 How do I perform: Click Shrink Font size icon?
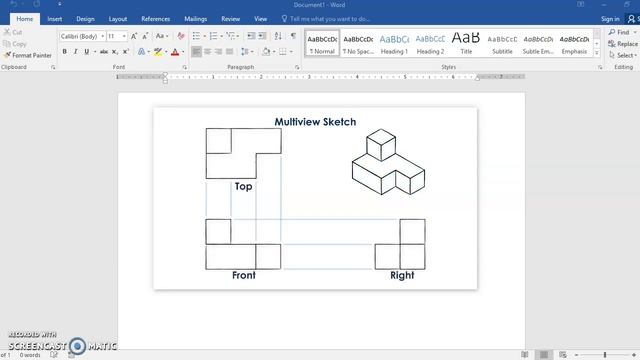click(x=145, y=36)
